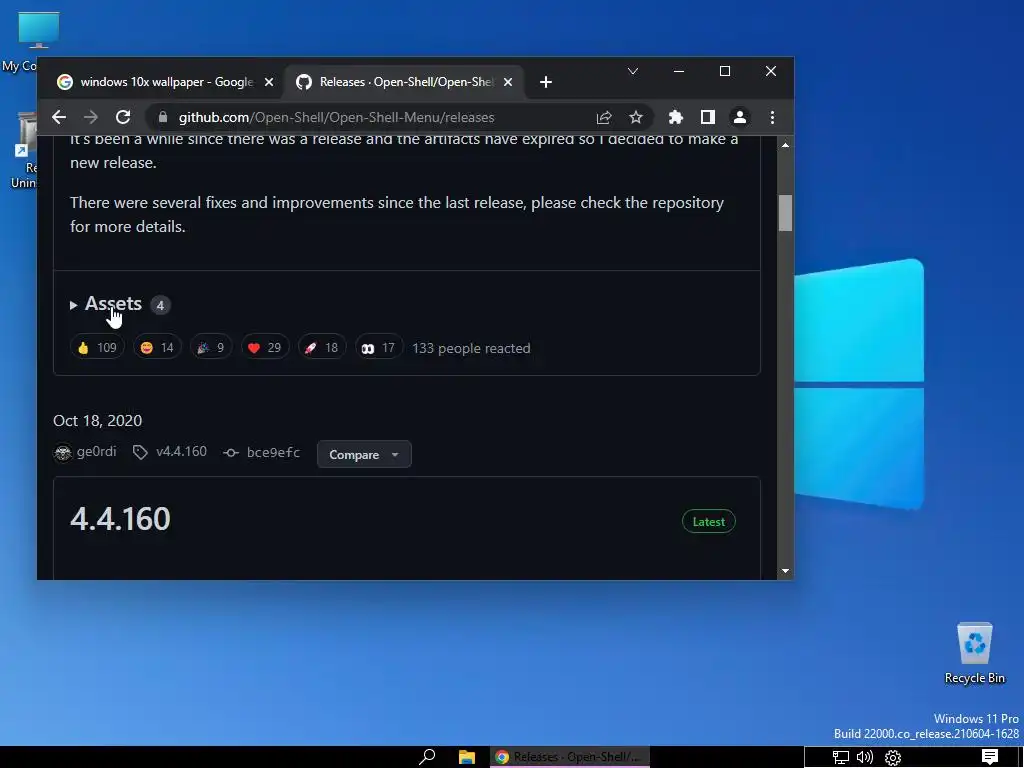Toggle the heart reaction (29)

click(x=264, y=348)
